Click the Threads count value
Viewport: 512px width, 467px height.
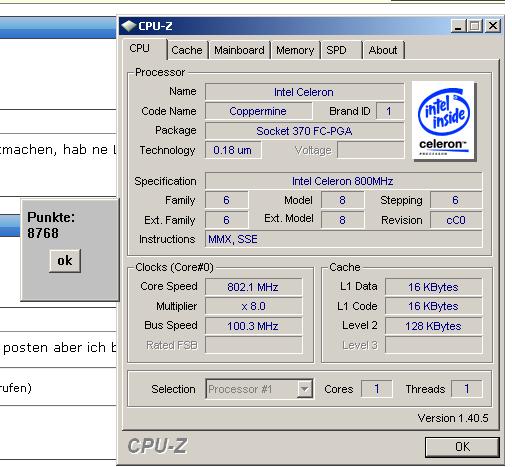[467, 389]
